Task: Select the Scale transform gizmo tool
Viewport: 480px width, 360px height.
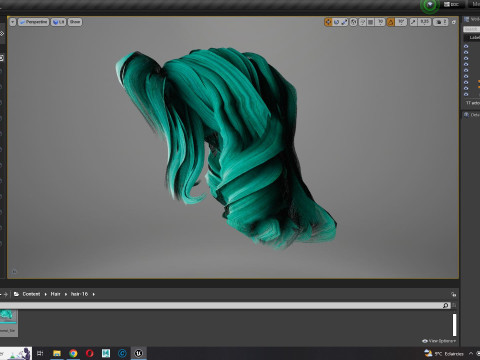Action: click(x=344, y=22)
